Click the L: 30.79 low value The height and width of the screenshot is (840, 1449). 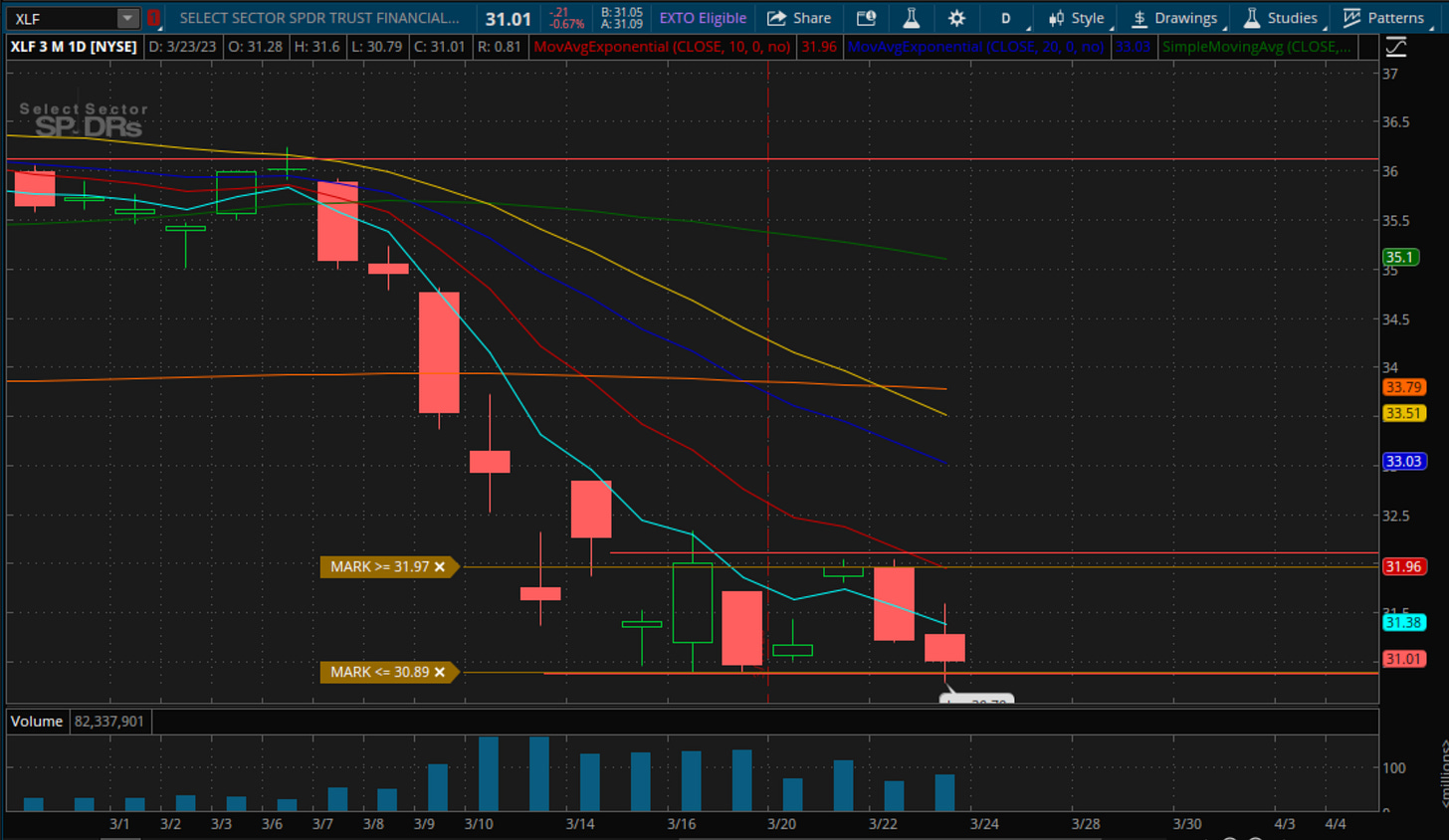click(377, 47)
